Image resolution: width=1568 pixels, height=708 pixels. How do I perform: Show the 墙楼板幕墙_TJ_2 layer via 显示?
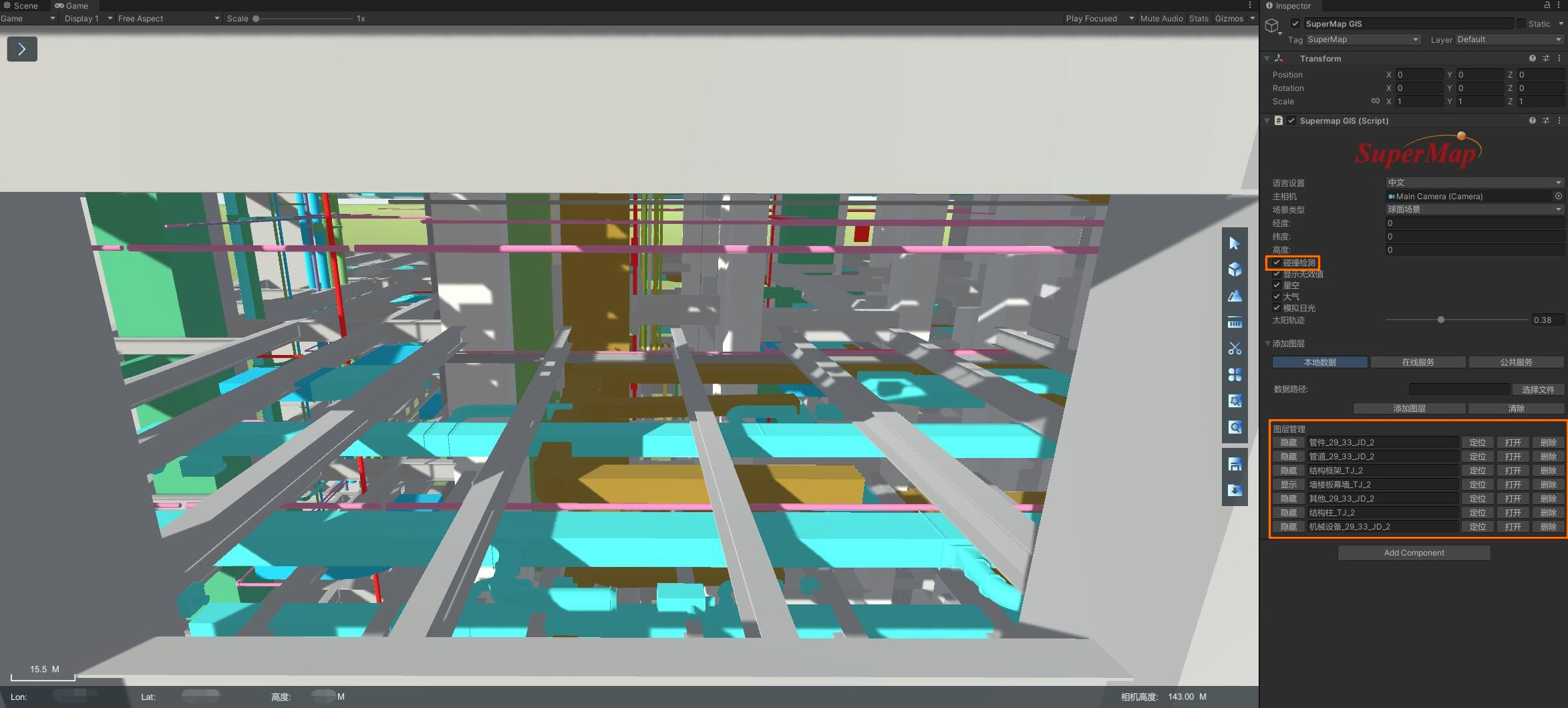(x=1289, y=485)
